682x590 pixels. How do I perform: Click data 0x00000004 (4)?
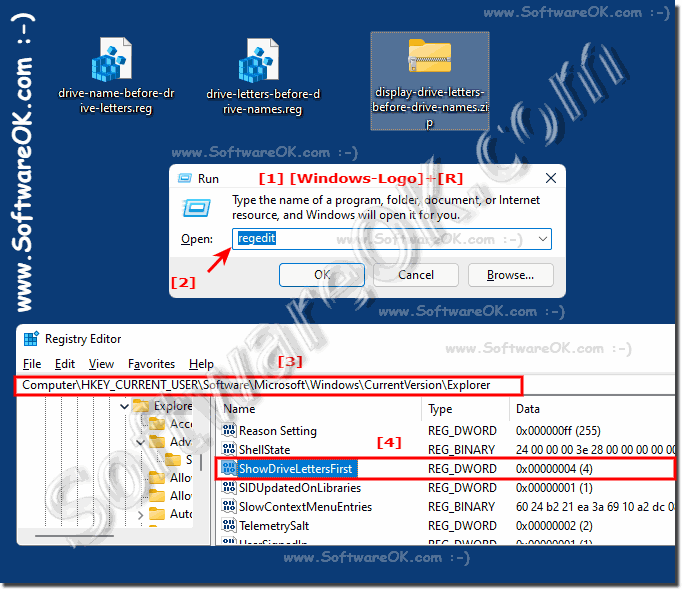pos(554,469)
